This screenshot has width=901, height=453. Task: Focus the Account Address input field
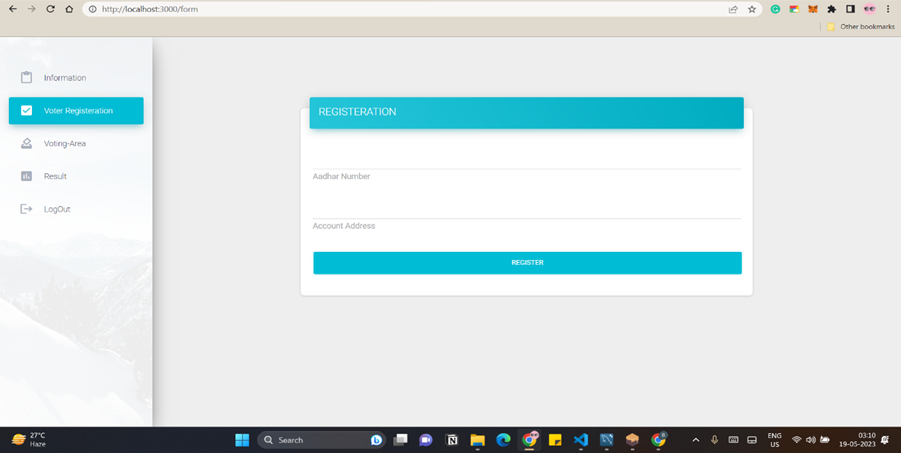pyautogui.click(x=526, y=209)
